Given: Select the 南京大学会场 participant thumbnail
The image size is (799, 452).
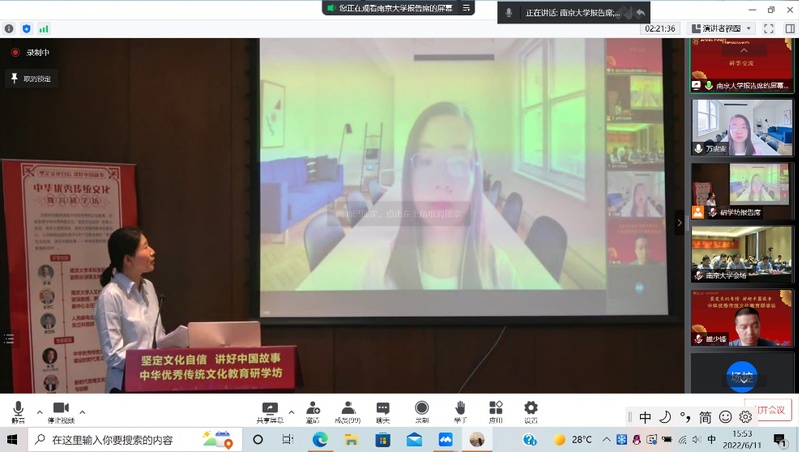Looking at the screenshot, I should (741, 253).
